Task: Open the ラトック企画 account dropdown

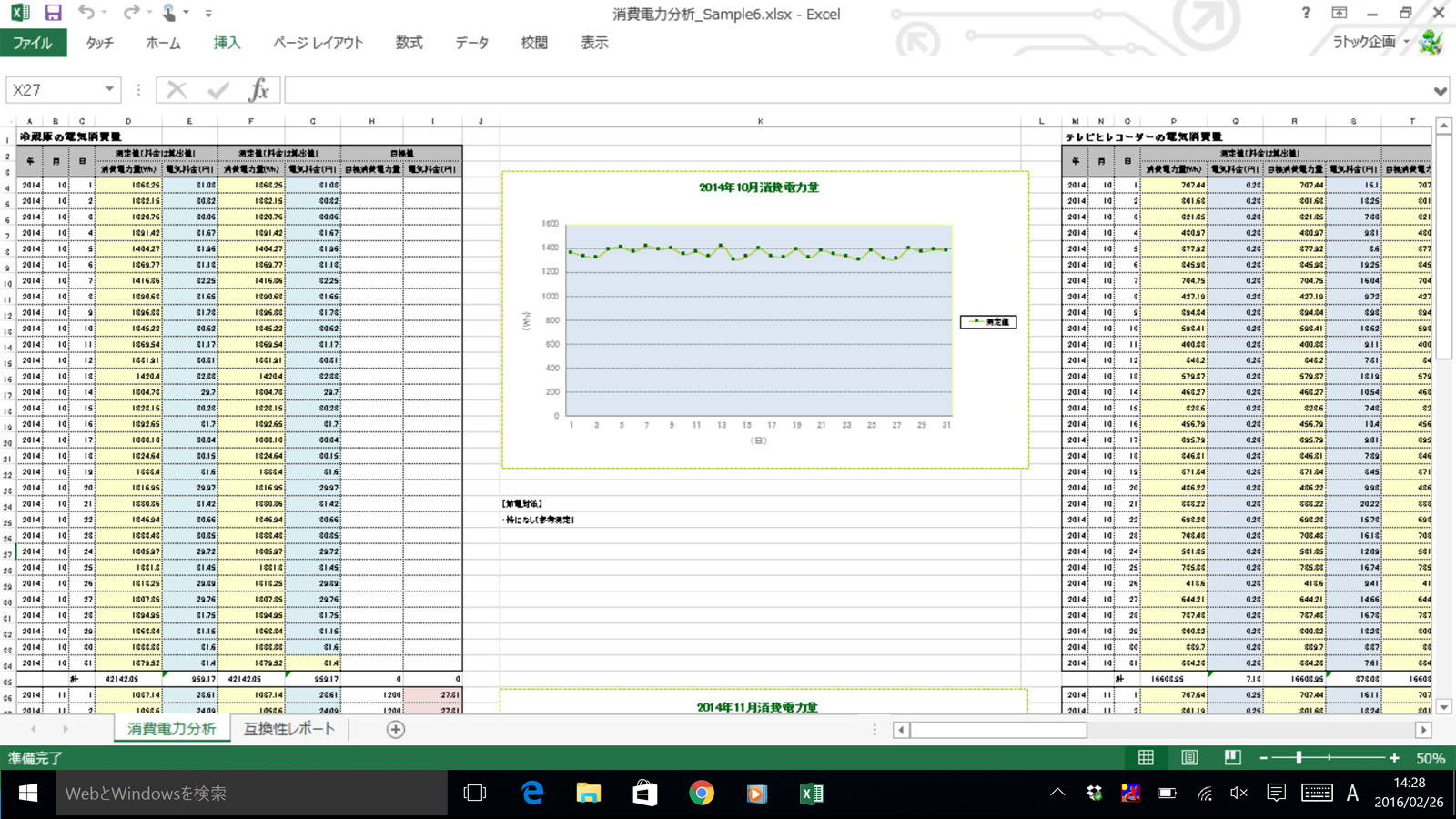Action: pyautogui.click(x=1370, y=42)
